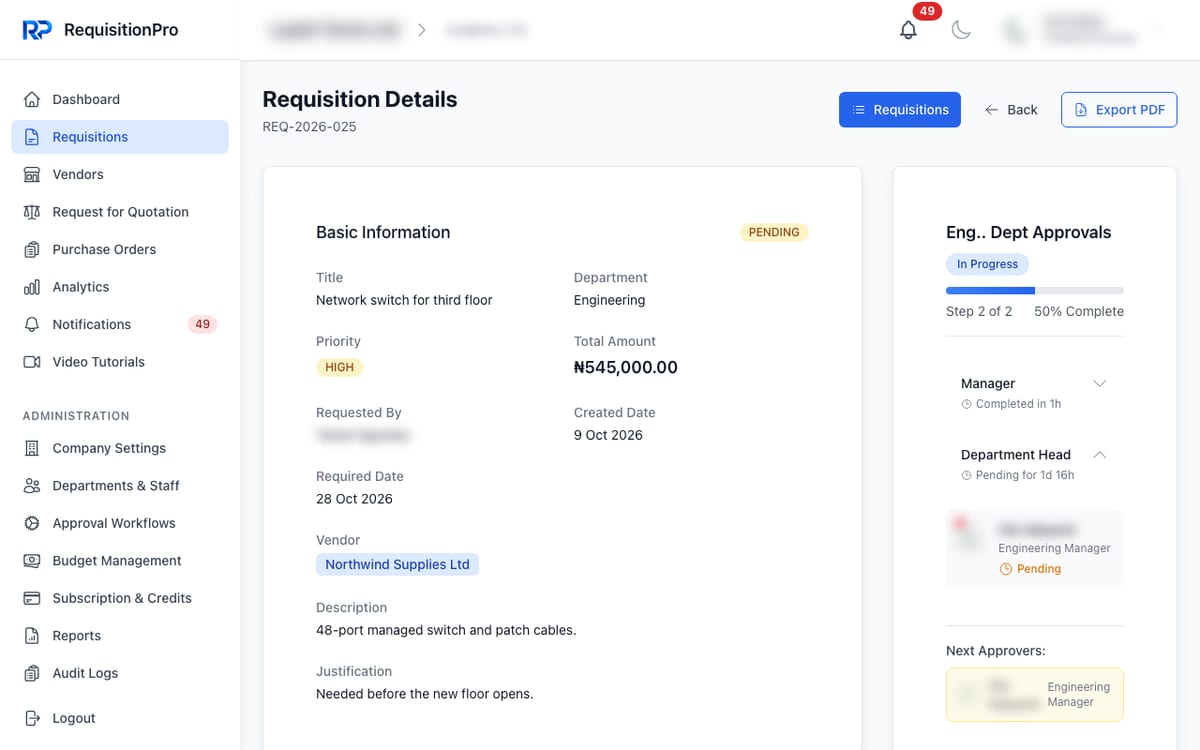This screenshot has height=750, width=1200.
Task: Open Departments & Staff page
Action: [x=120, y=486]
